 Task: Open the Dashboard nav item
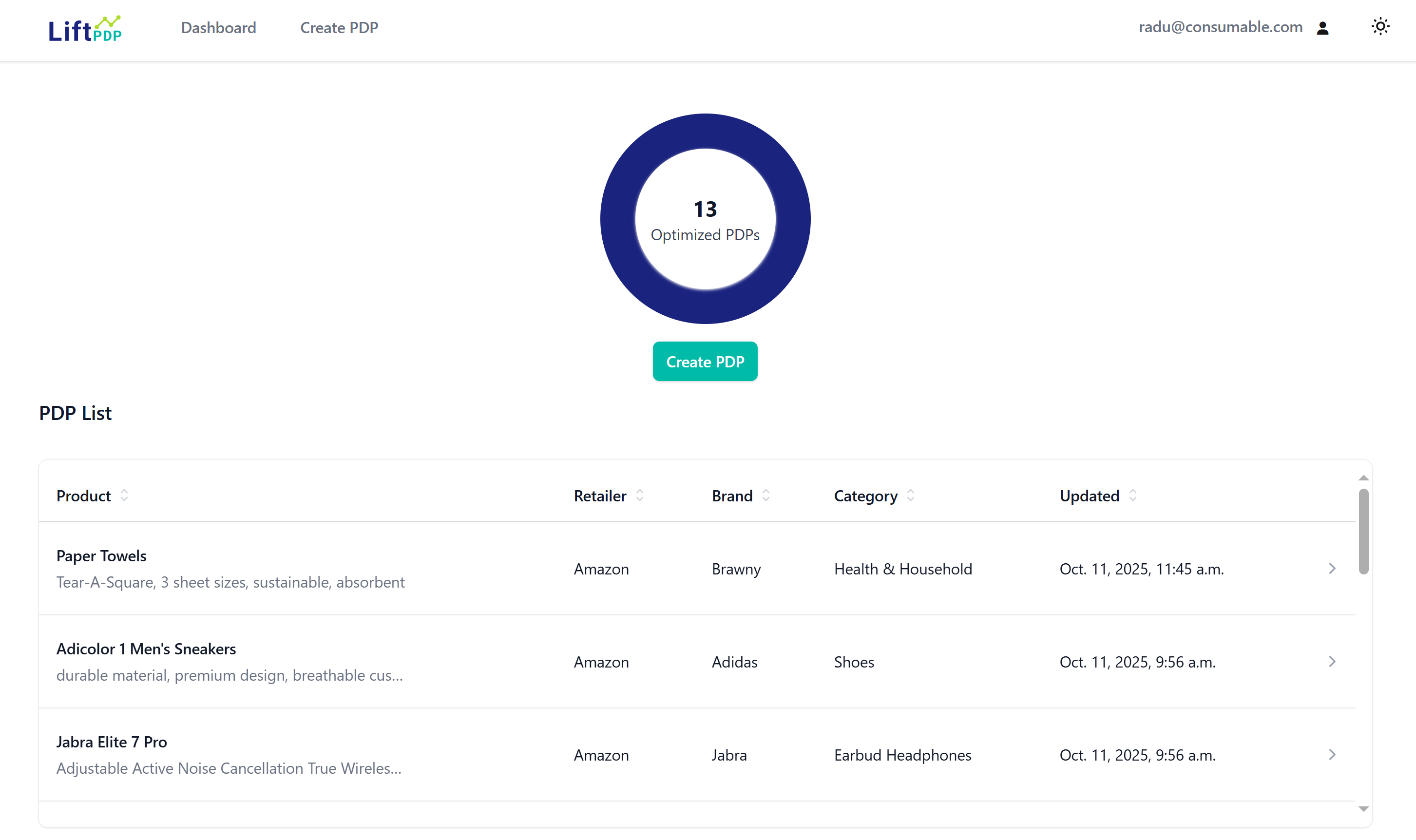coord(218,28)
